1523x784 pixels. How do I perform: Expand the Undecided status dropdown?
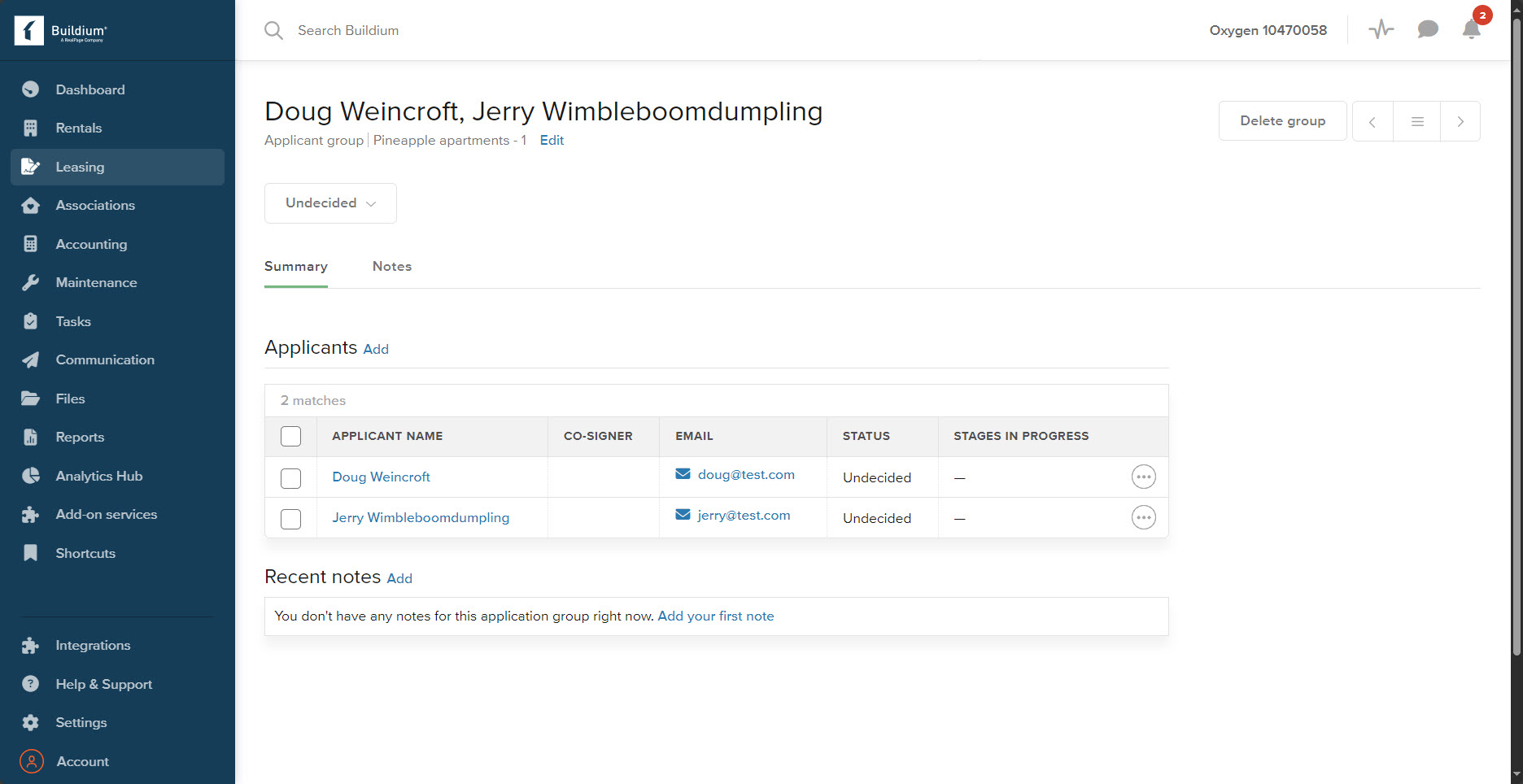[x=330, y=203]
